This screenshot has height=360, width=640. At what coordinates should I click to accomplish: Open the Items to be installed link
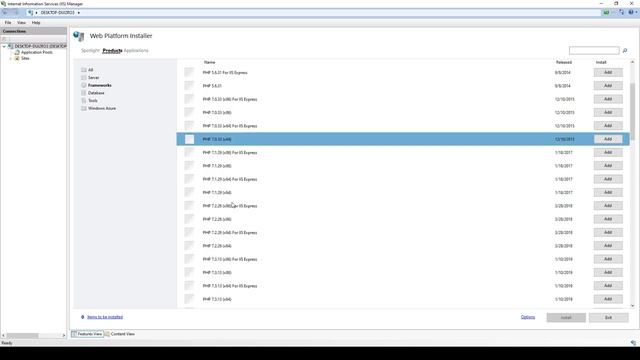[x=105, y=317]
